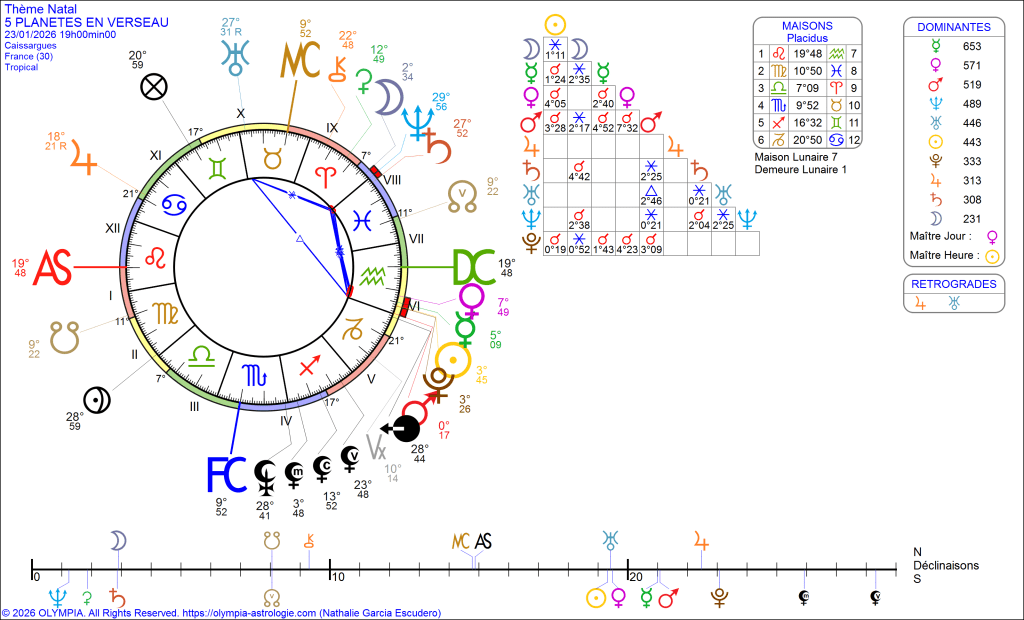Click the Uranus glyph at 27°31 R
Screen dimensions: 1024x620
coord(233,56)
